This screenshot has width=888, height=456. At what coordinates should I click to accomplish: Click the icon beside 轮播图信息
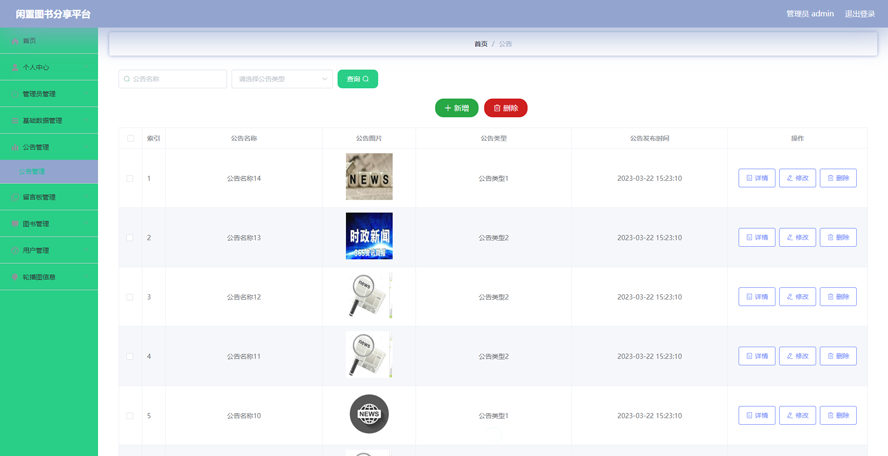(15, 277)
